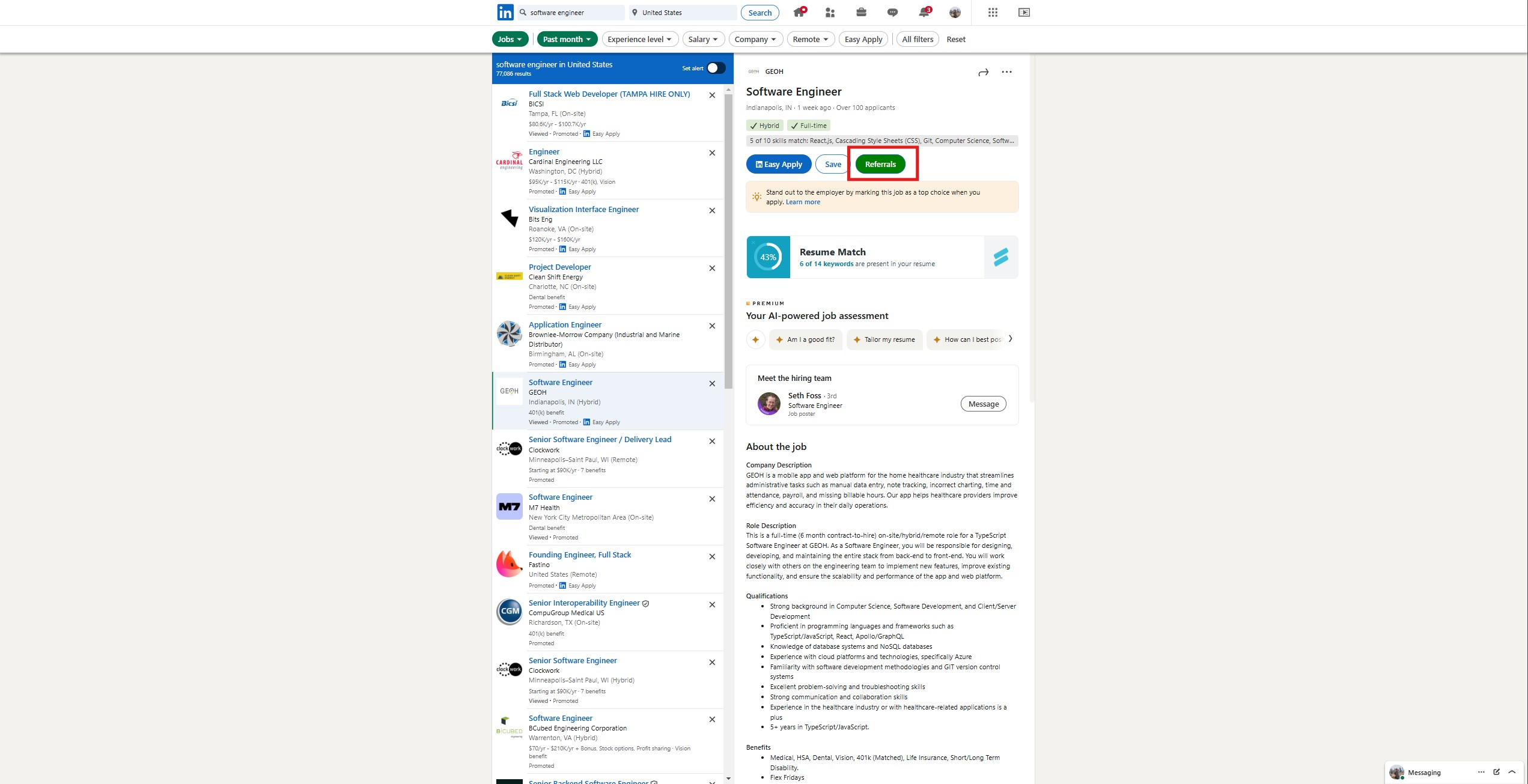Click the software engineer search field
The height and width of the screenshot is (784, 1528).
point(574,13)
